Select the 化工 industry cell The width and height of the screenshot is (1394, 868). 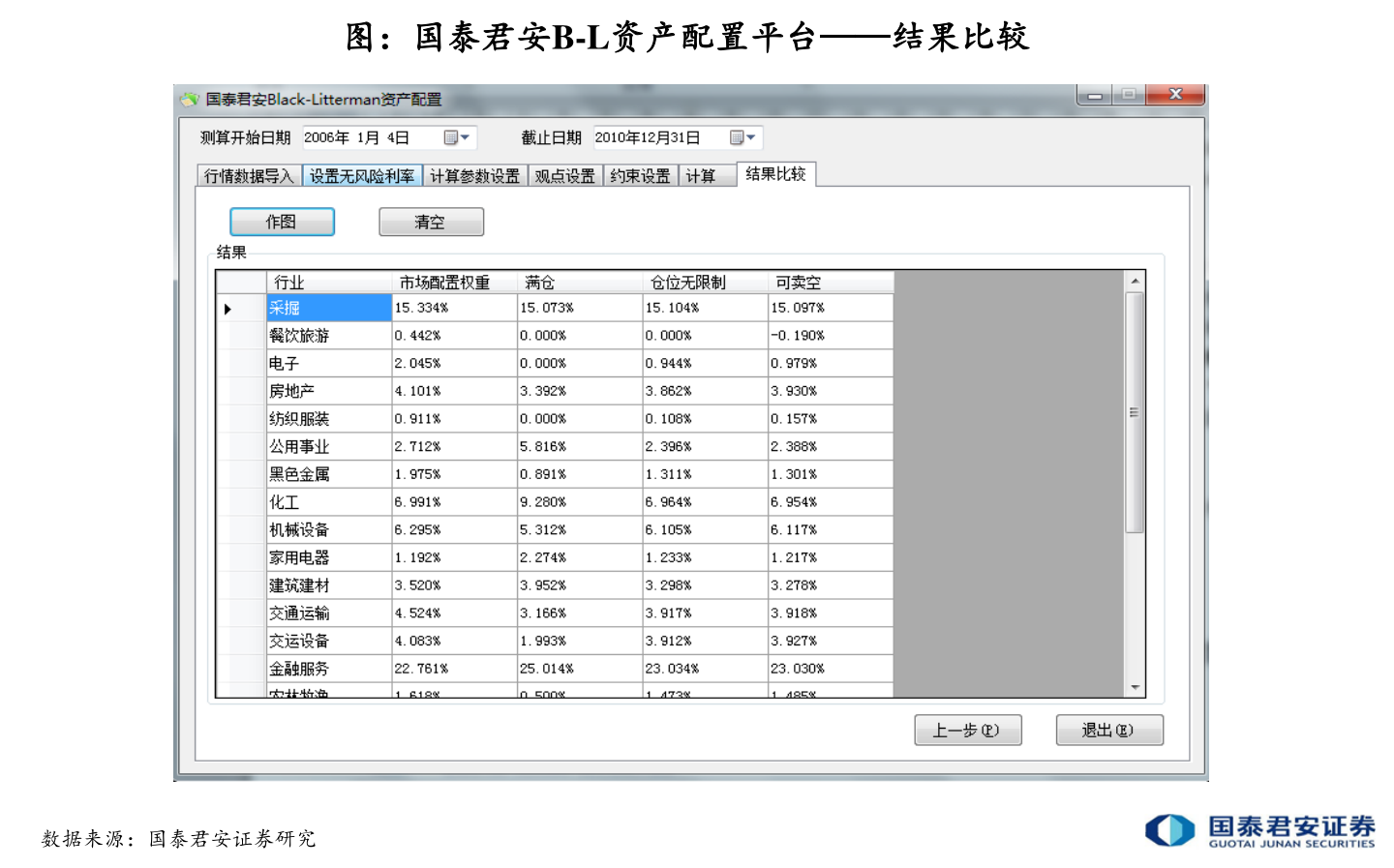(328, 502)
